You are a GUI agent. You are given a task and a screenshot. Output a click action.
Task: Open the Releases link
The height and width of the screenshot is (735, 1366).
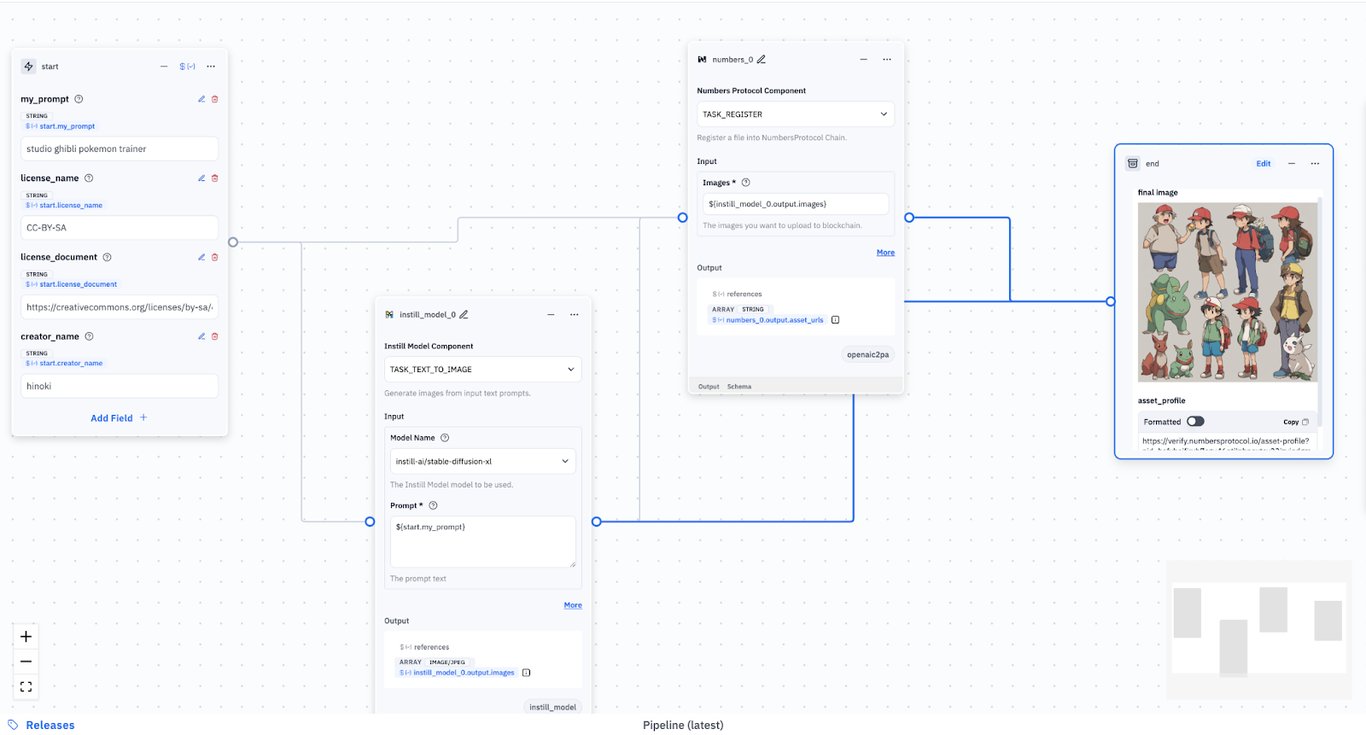(41, 725)
